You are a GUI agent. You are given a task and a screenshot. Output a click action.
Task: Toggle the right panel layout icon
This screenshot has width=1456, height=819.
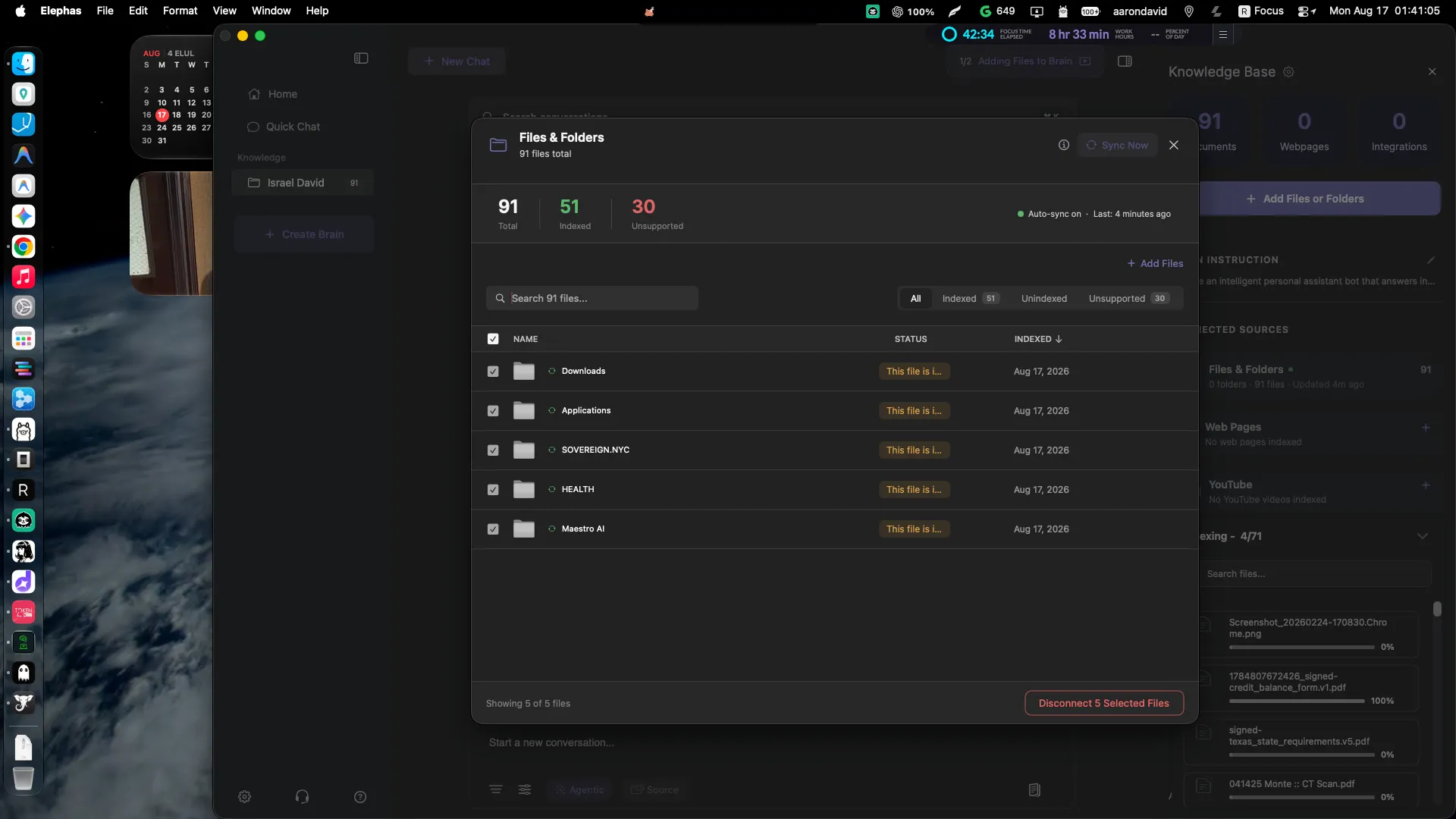pos(1125,61)
